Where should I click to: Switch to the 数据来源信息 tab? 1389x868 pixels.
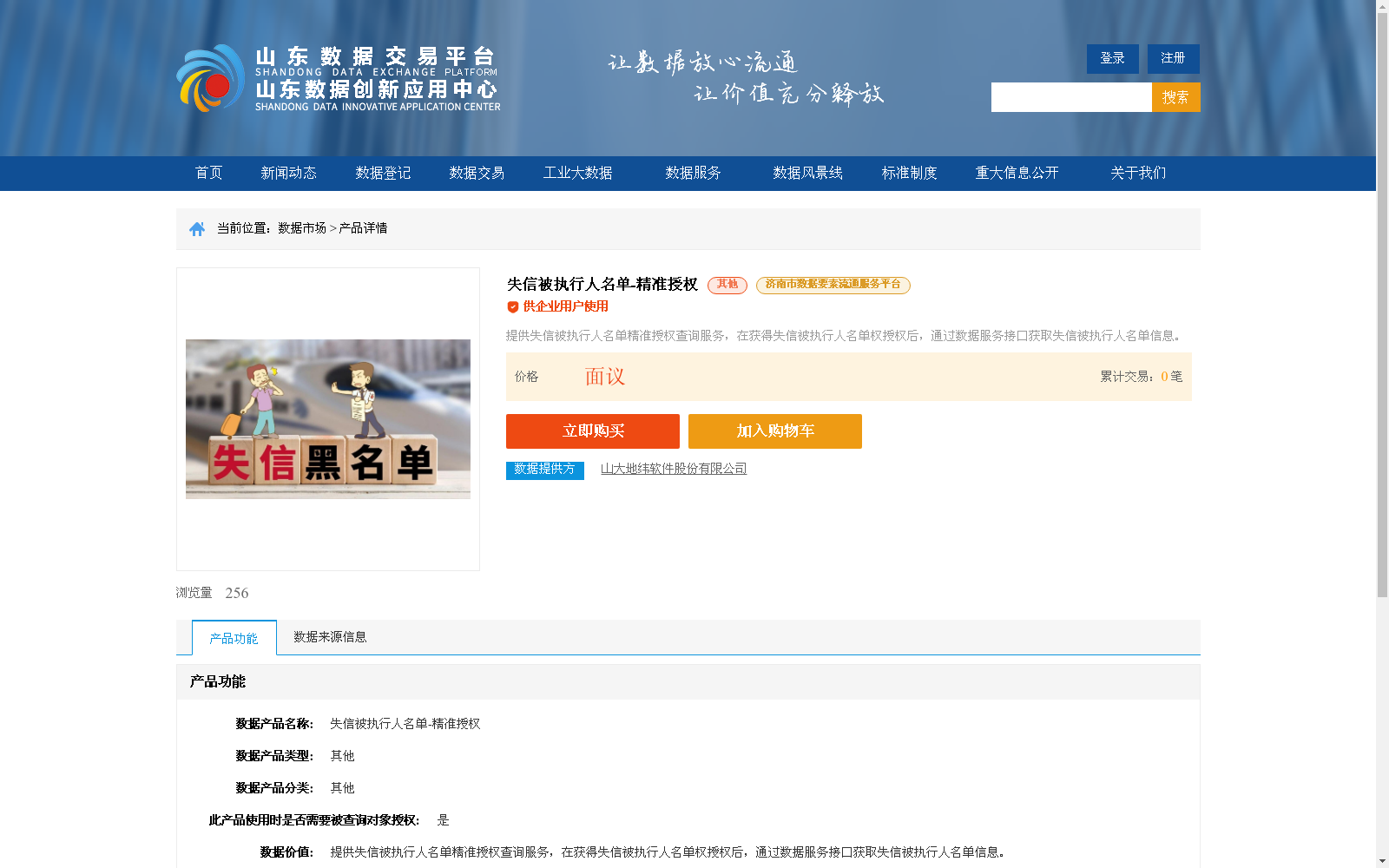pos(330,637)
